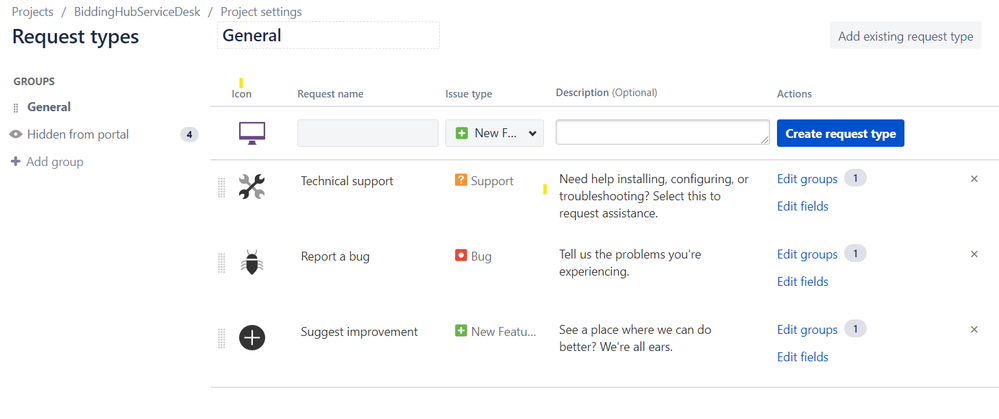Screen dimensions: 999x419
Task: Go to Projects breadcrumb
Action: tap(32, 11)
